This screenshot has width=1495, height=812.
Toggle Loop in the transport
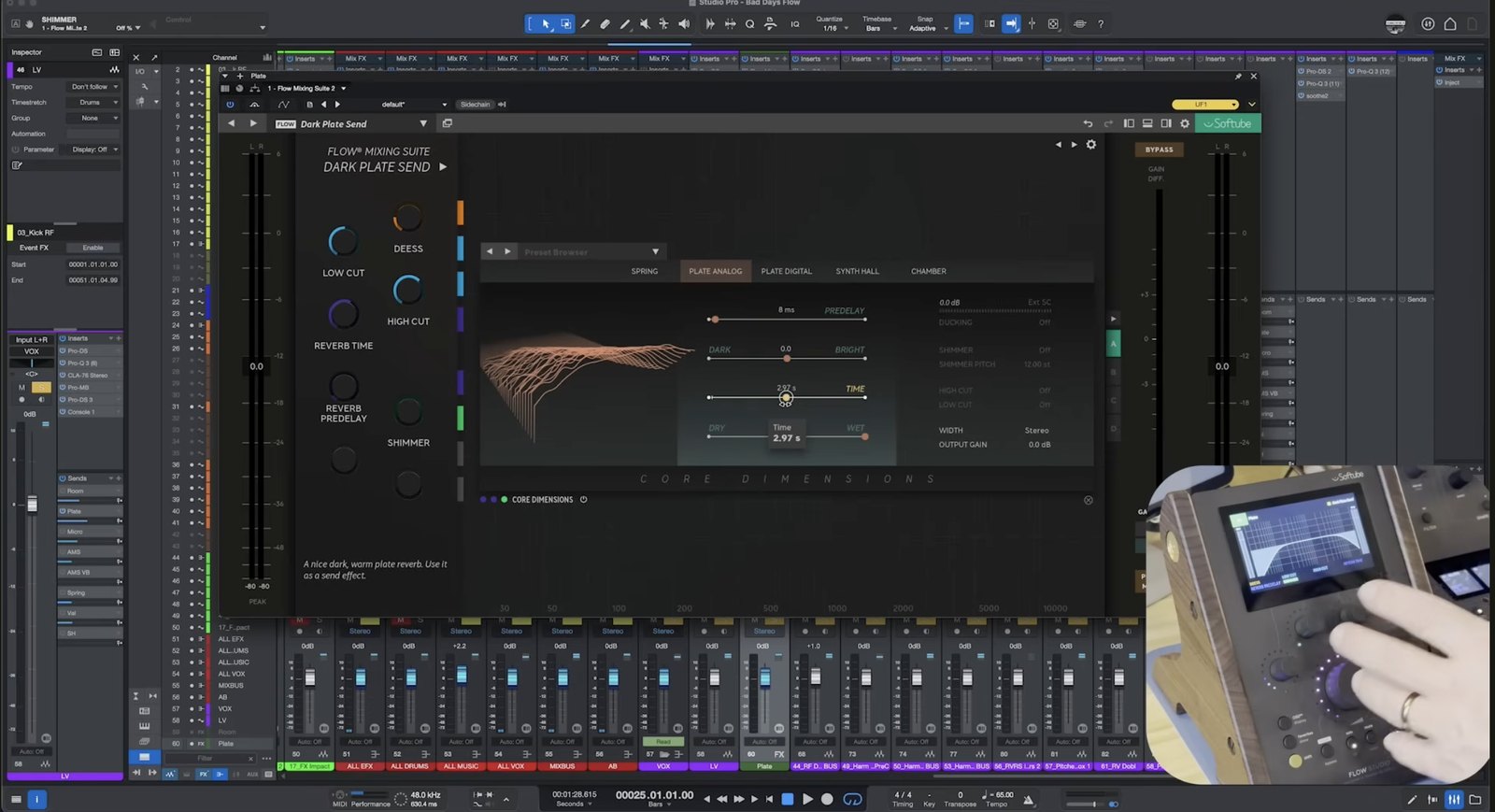point(852,799)
